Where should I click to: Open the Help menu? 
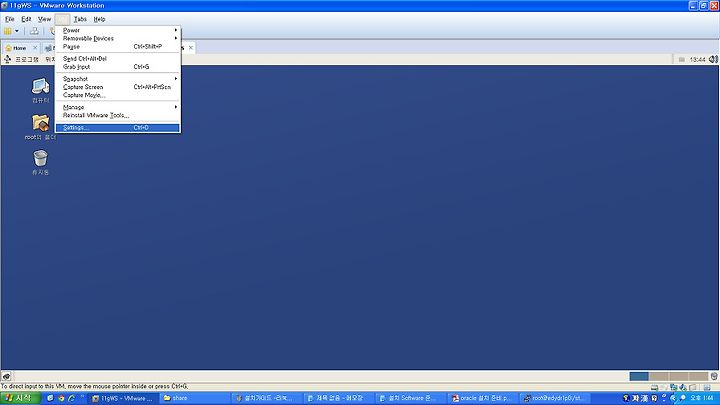click(99, 19)
